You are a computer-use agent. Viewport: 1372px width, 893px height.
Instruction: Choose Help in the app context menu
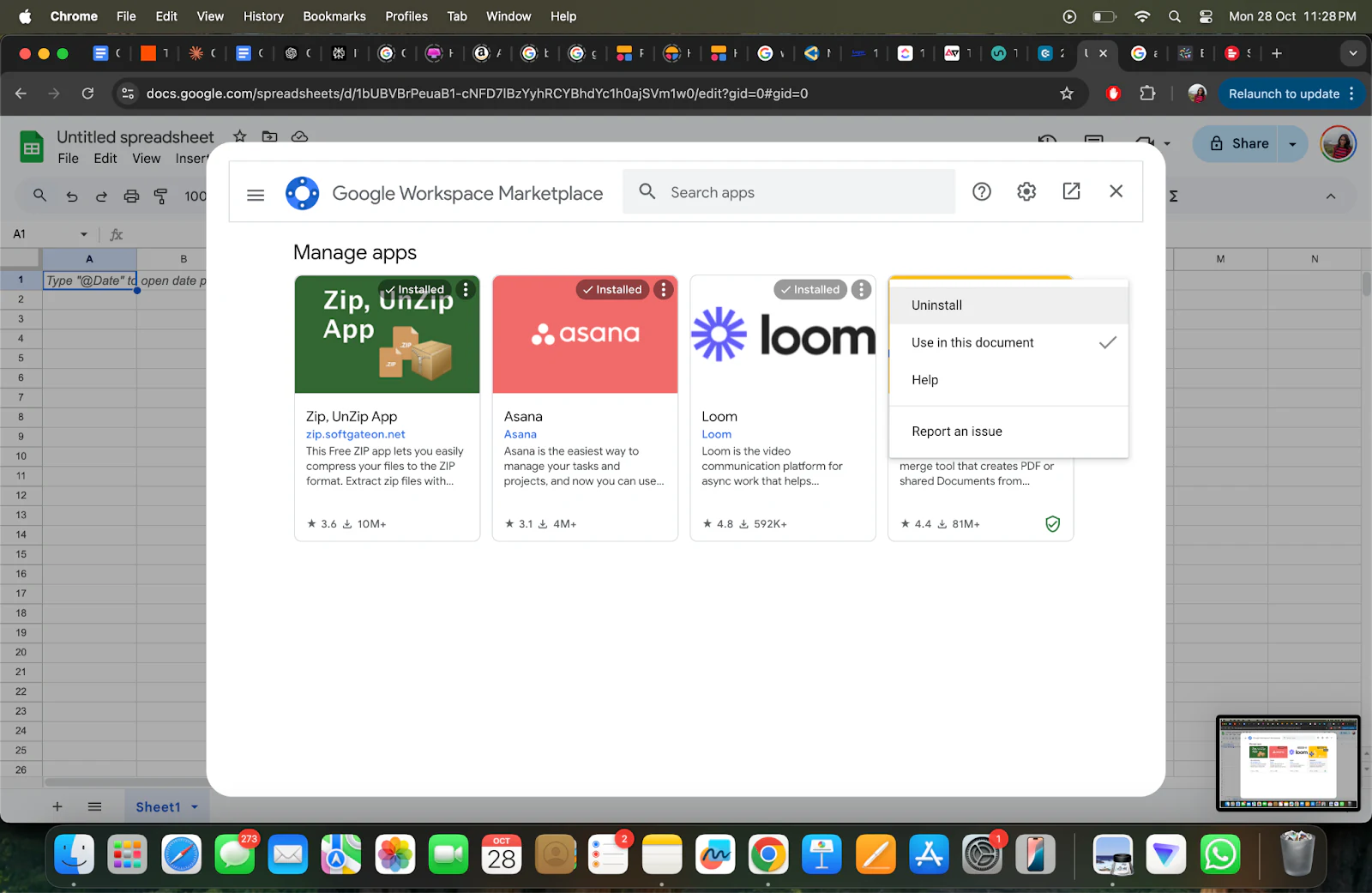click(1008, 380)
